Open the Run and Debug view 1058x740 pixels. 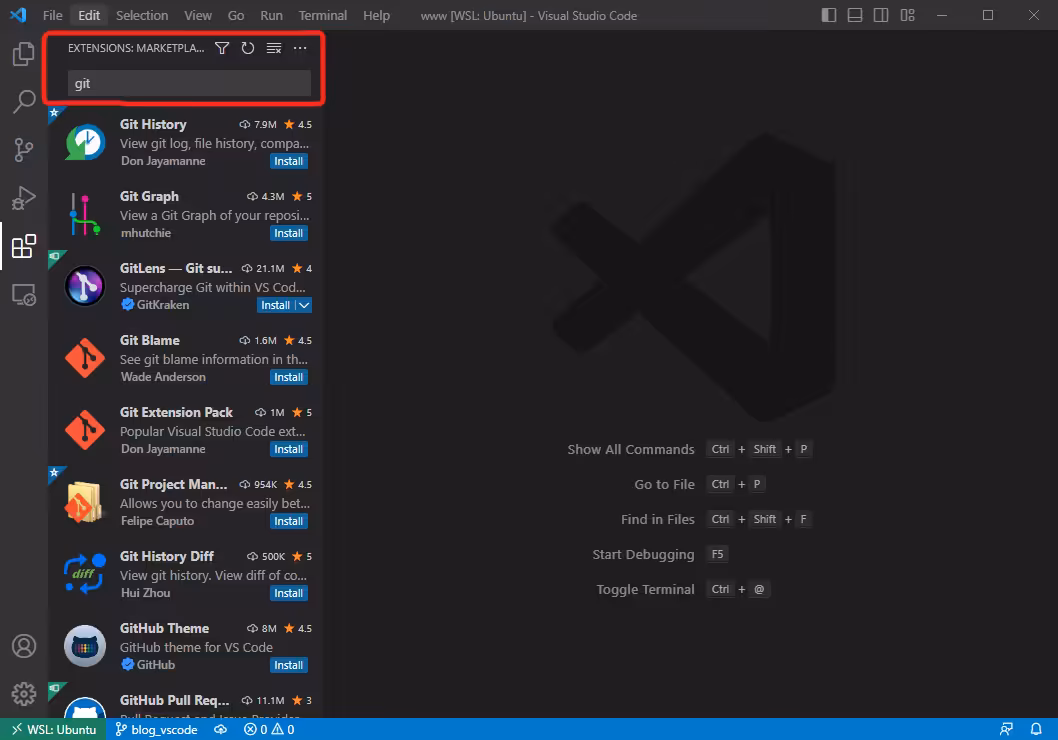click(24, 198)
